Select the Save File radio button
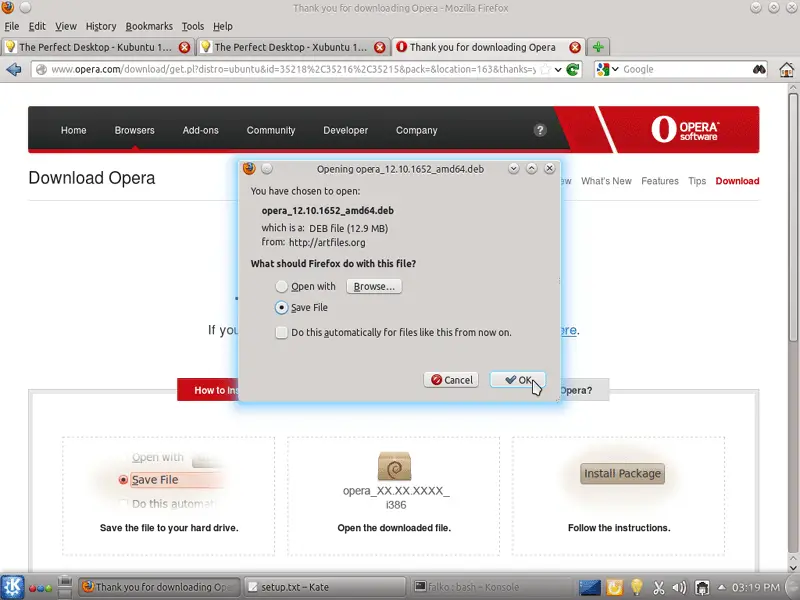The height and width of the screenshot is (600, 800). 281,308
